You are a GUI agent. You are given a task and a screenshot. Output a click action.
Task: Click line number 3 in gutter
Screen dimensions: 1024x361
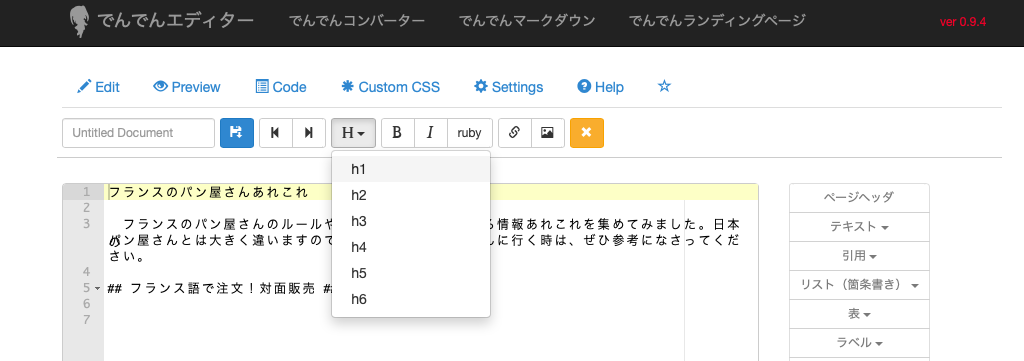tap(86, 224)
